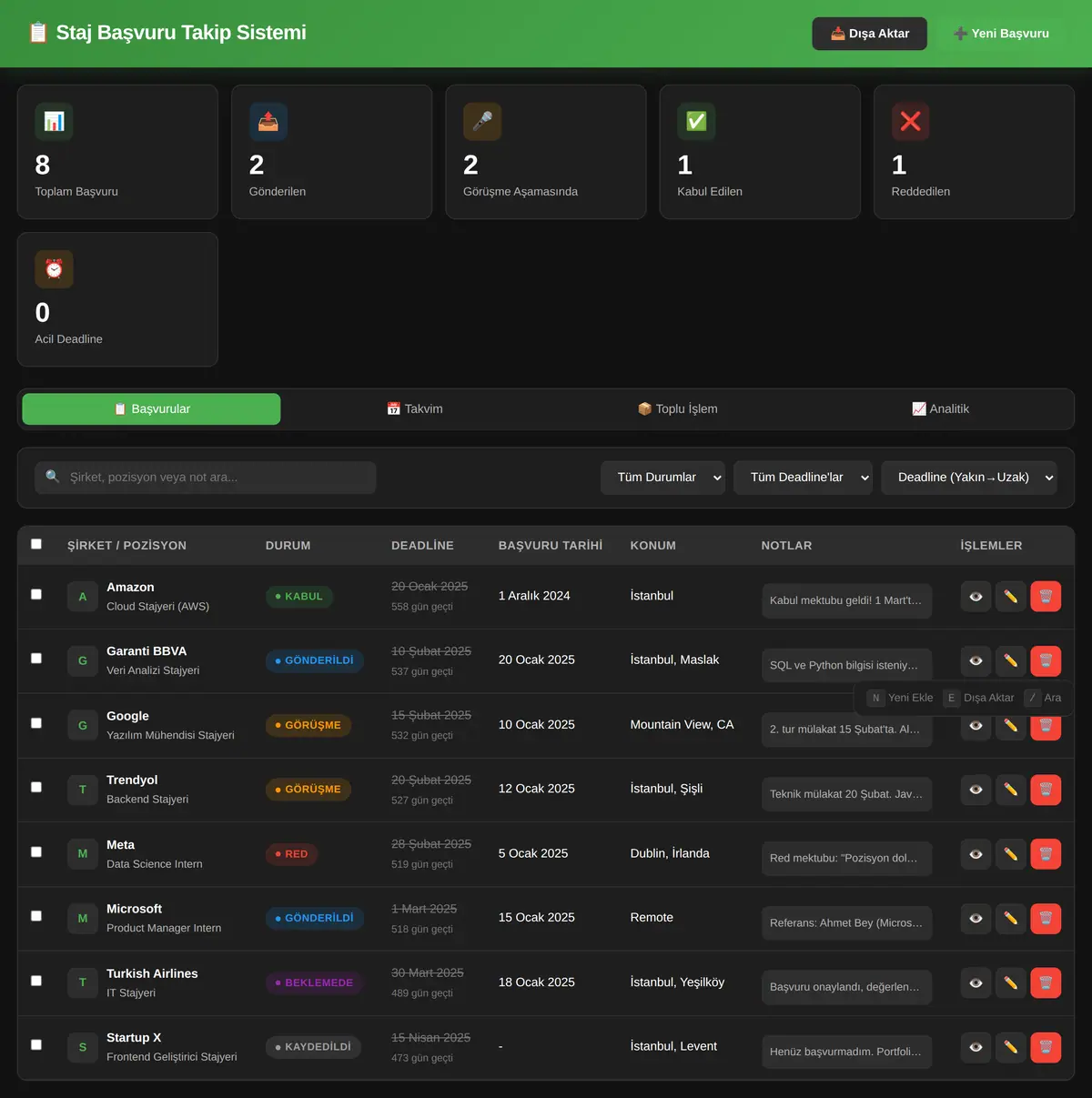Click the KABUL status badge for Amazon
This screenshot has height=1098, width=1092.
click(298, 597)
